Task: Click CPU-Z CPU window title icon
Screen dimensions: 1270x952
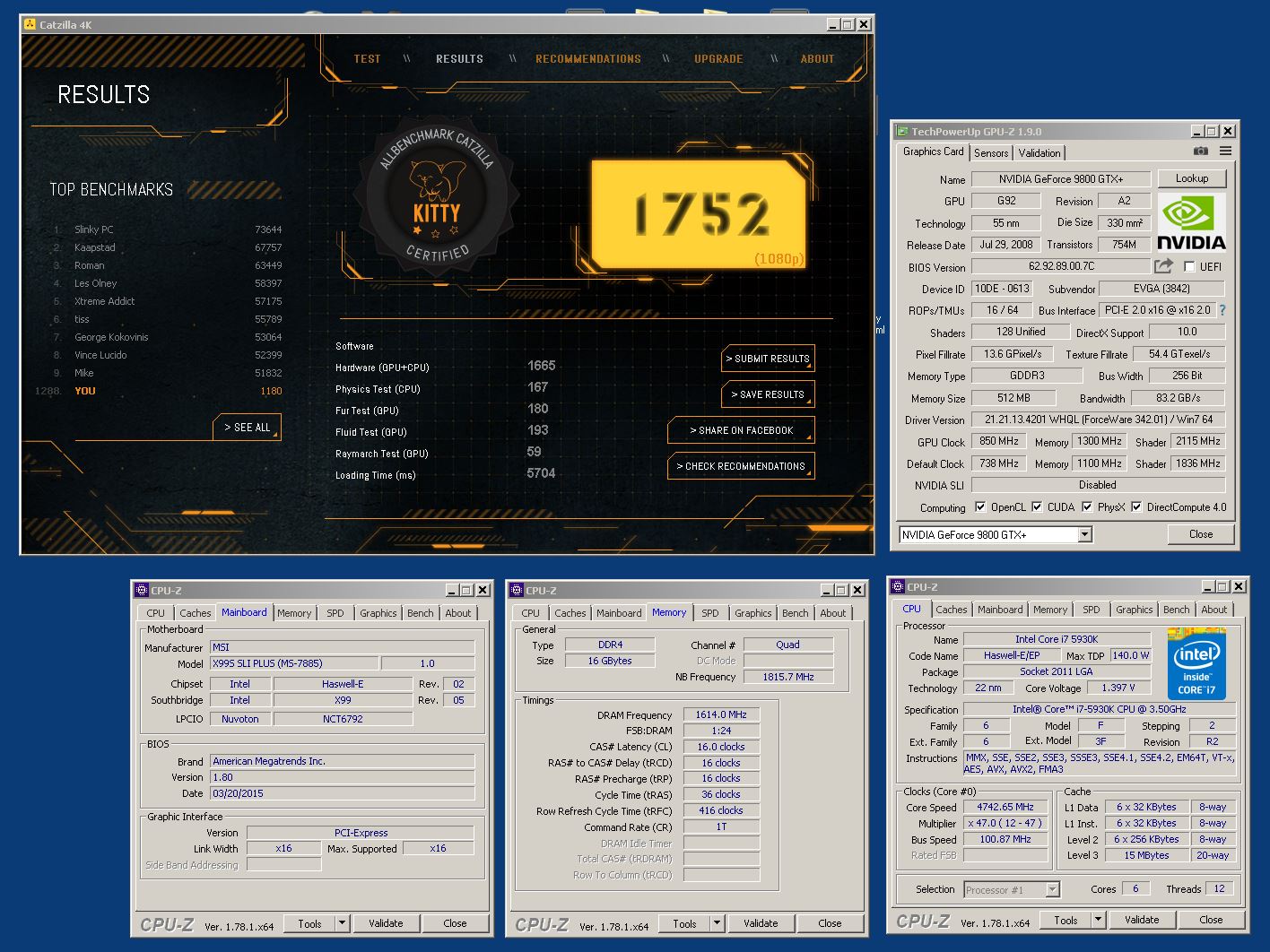Action: pyautogui.click(x=898, y=587)
